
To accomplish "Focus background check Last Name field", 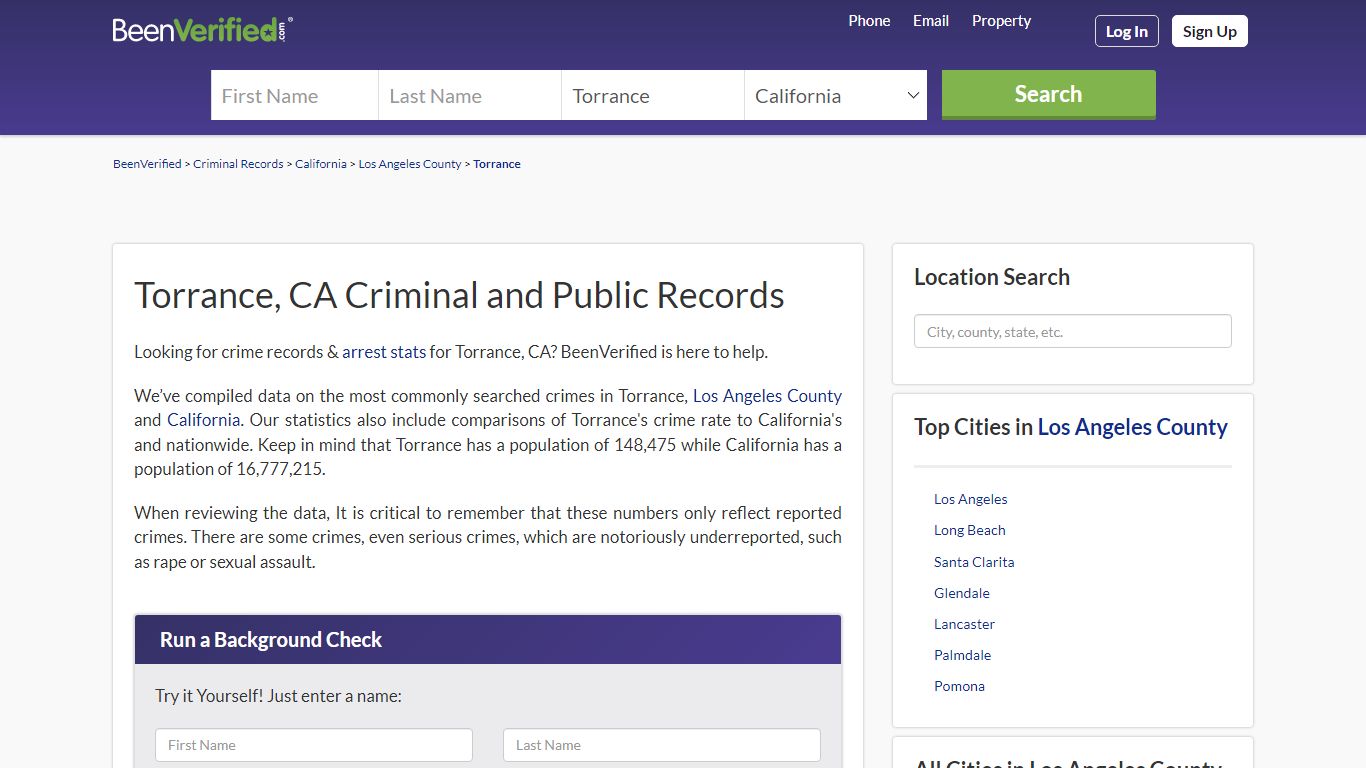I will [x=662, y=745].
